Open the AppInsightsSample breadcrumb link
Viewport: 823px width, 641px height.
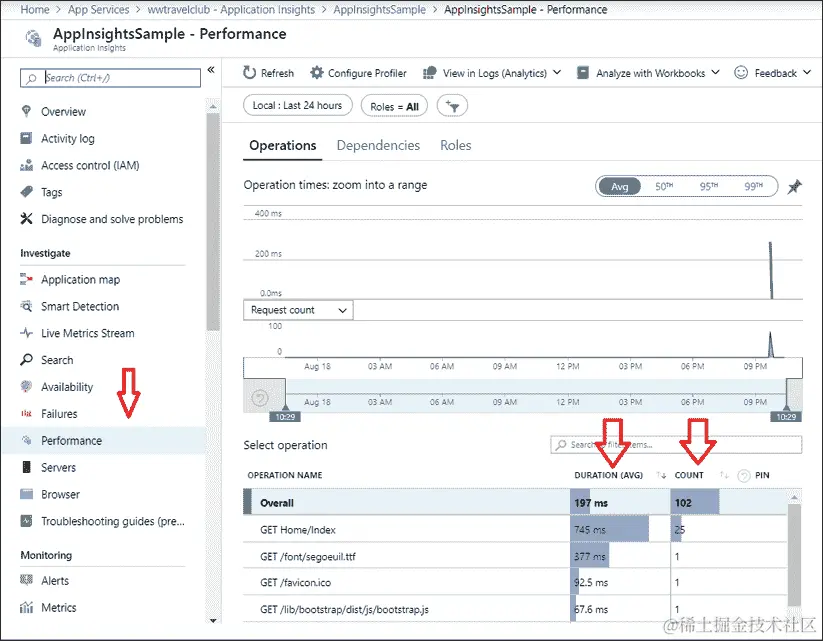tap(379, 9)
